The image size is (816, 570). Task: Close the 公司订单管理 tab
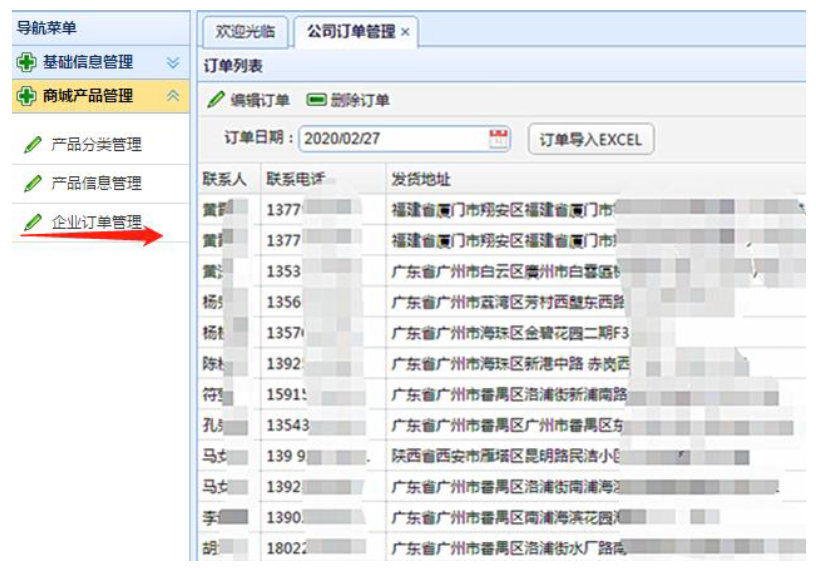[x=405, y=32]
